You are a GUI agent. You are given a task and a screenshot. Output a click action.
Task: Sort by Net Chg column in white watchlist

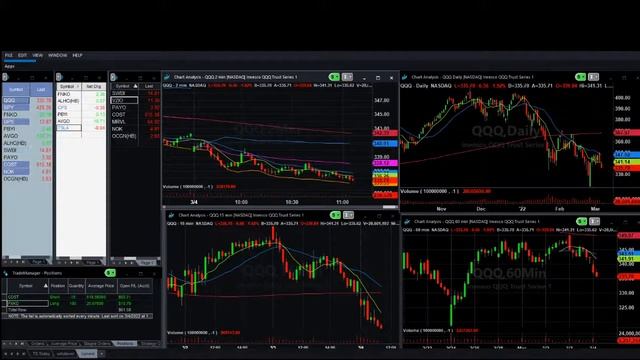[93, 87]
